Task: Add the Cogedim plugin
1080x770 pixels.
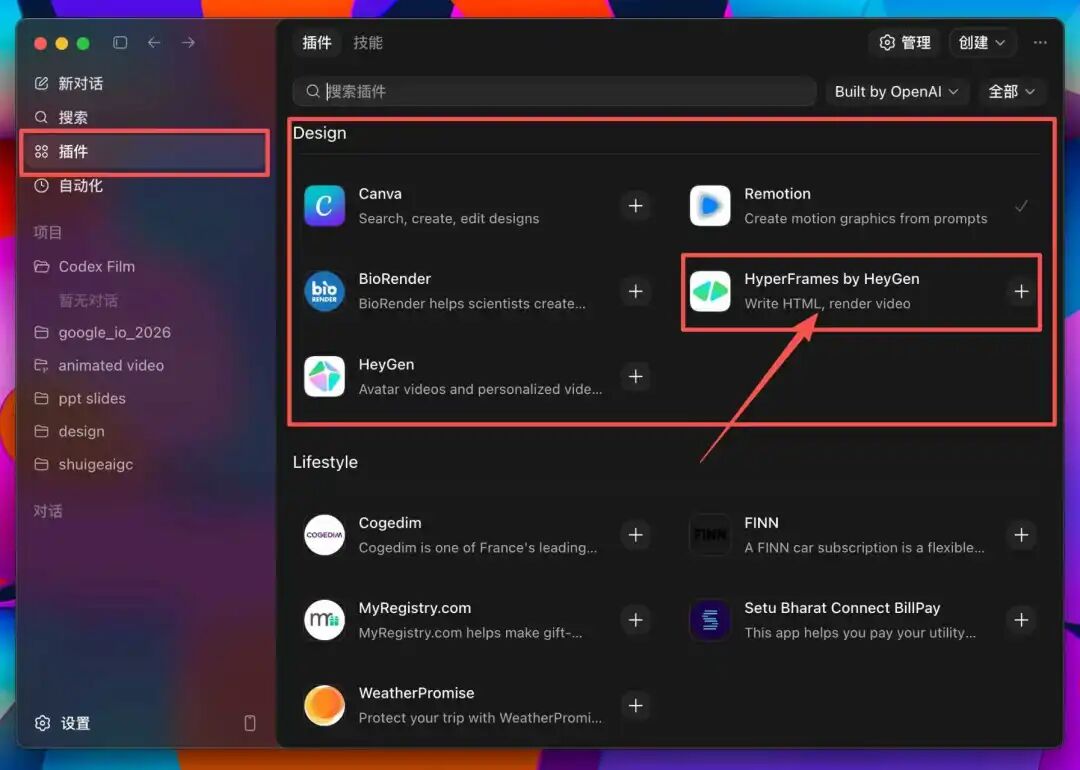Action: pos(636,535)
